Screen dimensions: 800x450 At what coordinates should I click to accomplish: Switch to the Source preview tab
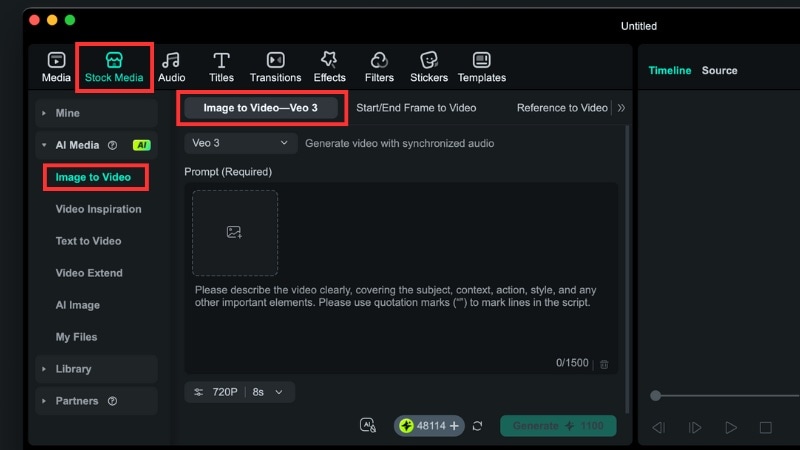coord(719,70)
